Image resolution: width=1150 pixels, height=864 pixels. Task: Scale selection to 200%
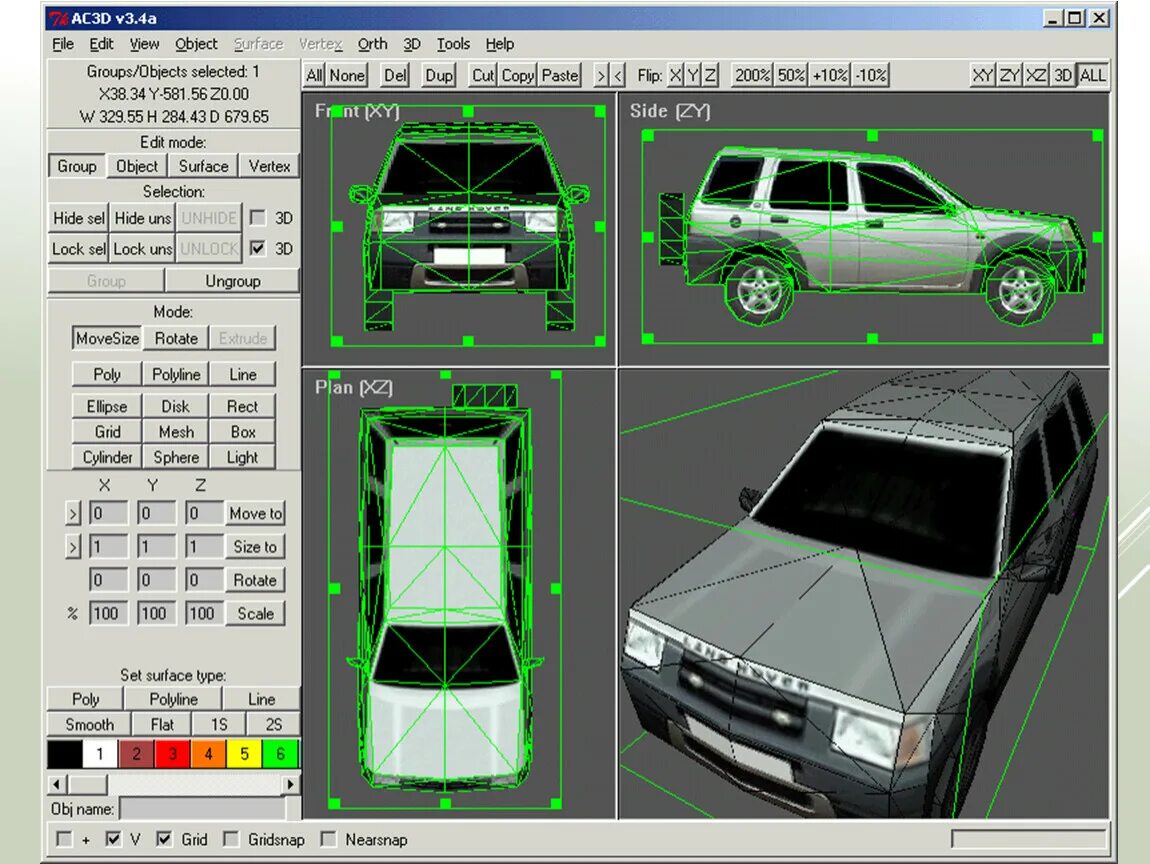tap(752, 75)
